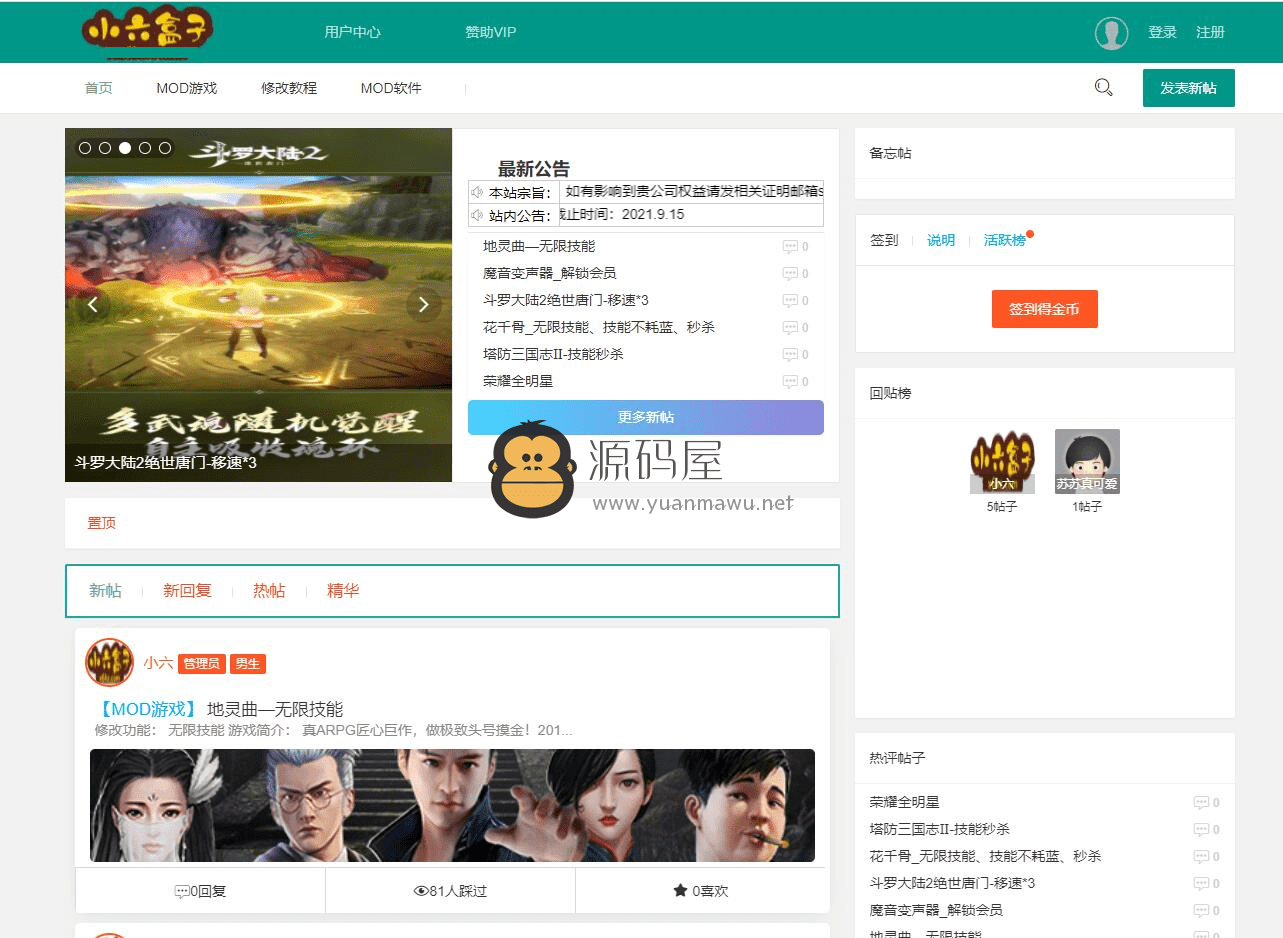Open MOD游戏 navigation item
Image resolution: width=1283 pixels, height=938 pixels.
186,88
